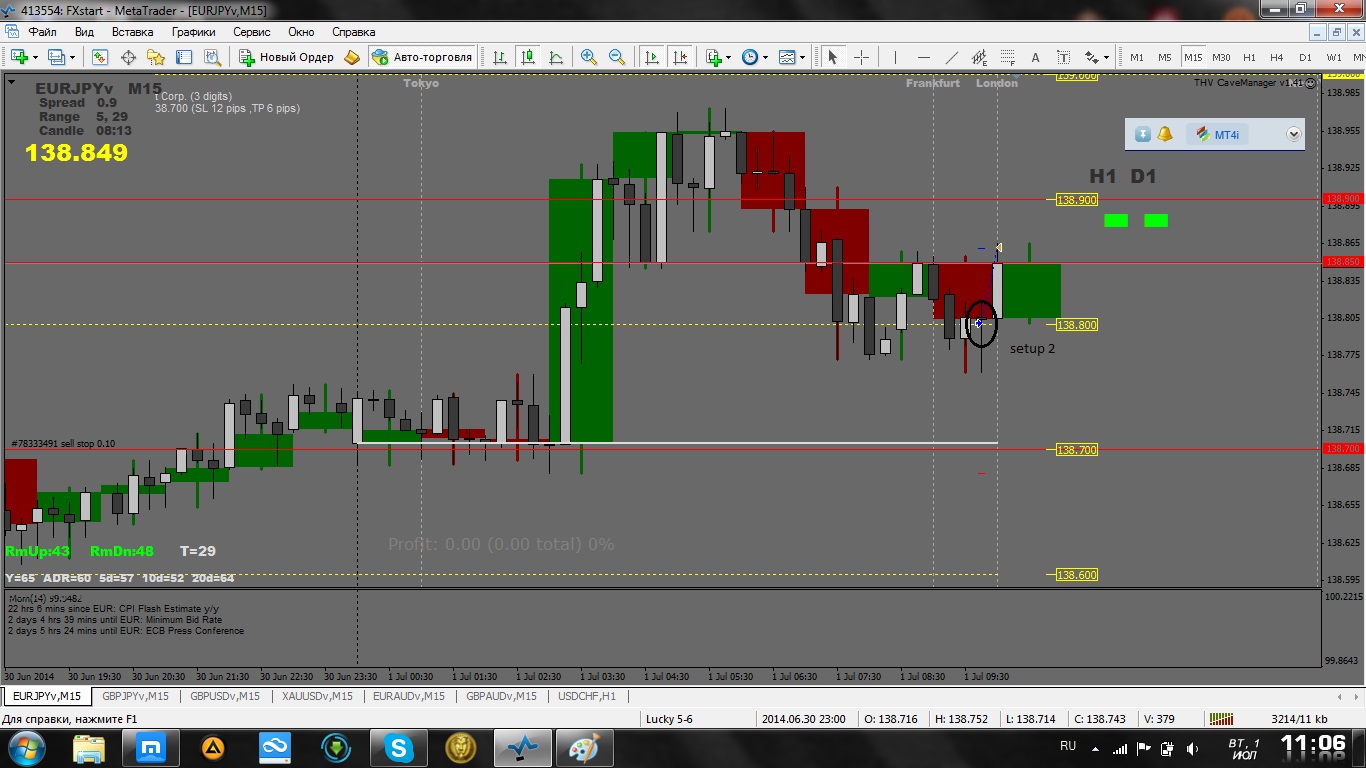Open the chart templates dropdown

[x=803, y=58]
